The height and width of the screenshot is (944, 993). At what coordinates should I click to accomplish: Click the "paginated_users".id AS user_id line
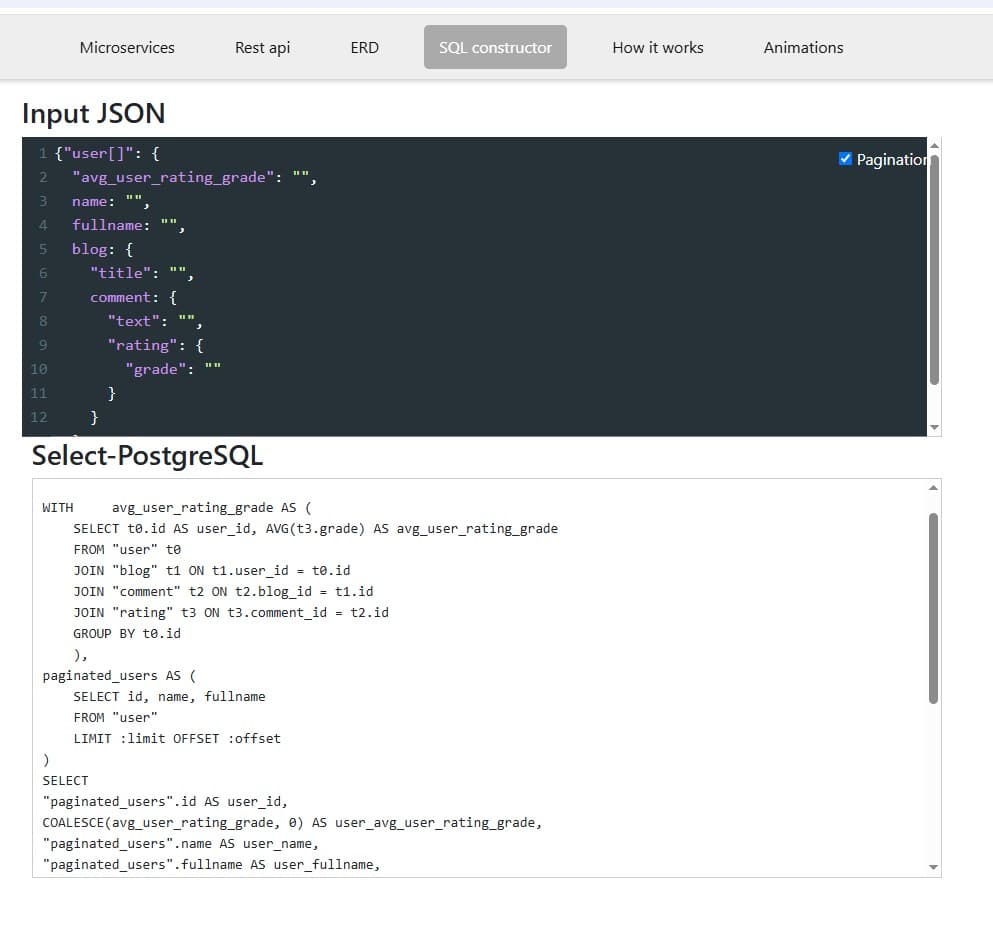pos(165,802)
